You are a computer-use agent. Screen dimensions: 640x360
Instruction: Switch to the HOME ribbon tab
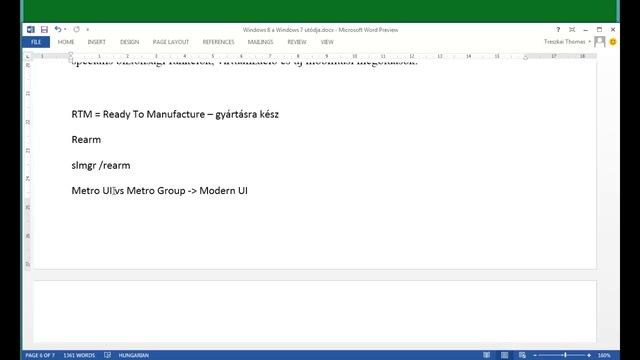point(66,42)
